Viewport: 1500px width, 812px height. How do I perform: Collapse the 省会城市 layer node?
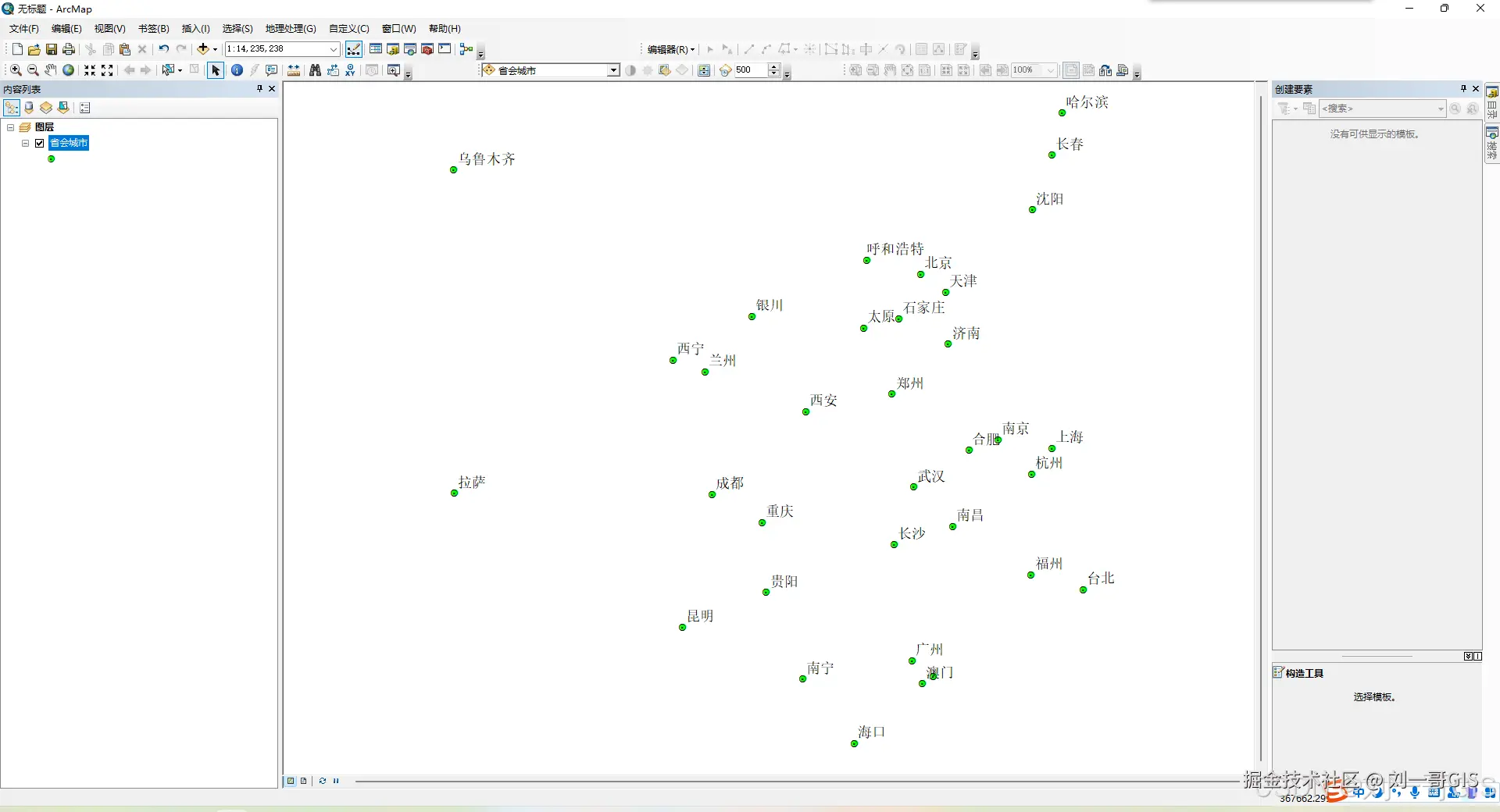pos(26,143)
